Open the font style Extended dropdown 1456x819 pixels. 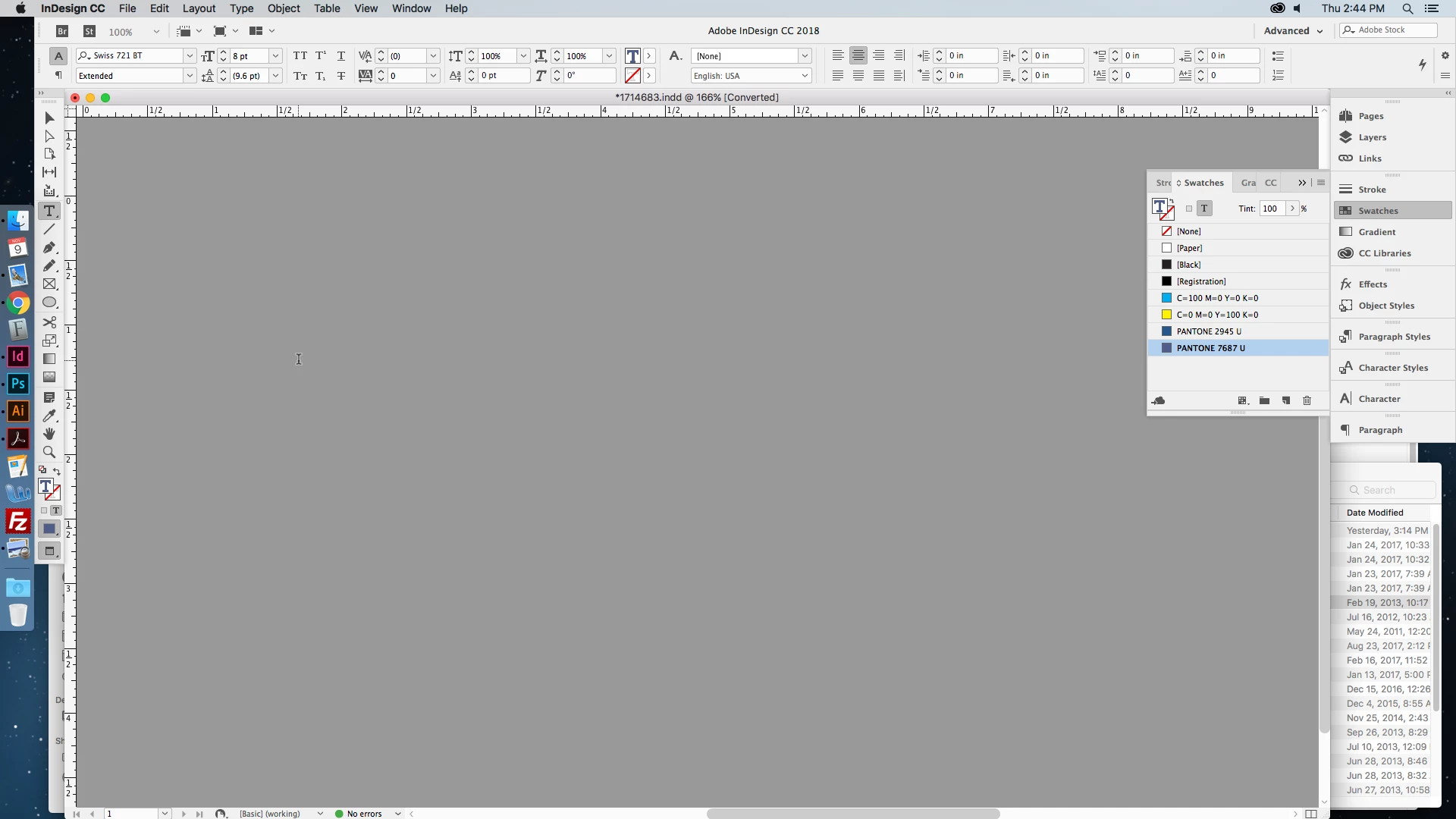pyautogui.click(x=190, y=76)
